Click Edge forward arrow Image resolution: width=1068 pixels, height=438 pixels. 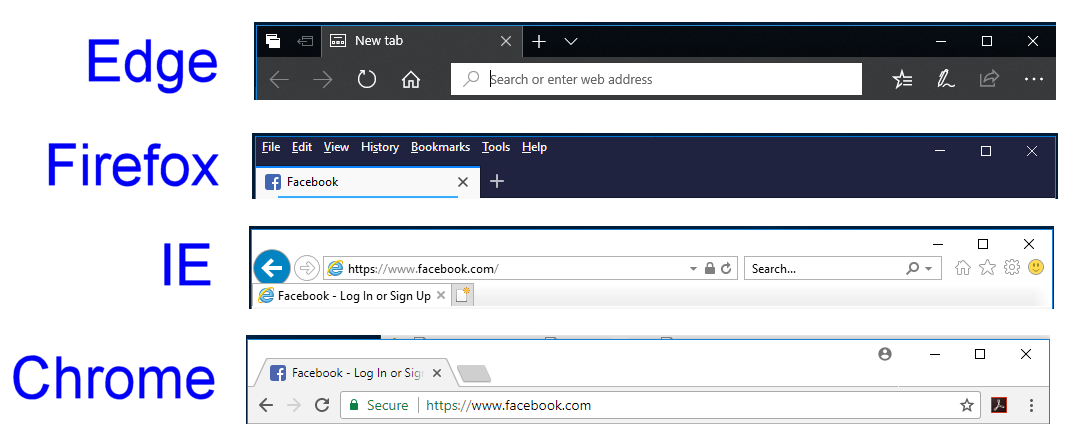tap(322, 80)
